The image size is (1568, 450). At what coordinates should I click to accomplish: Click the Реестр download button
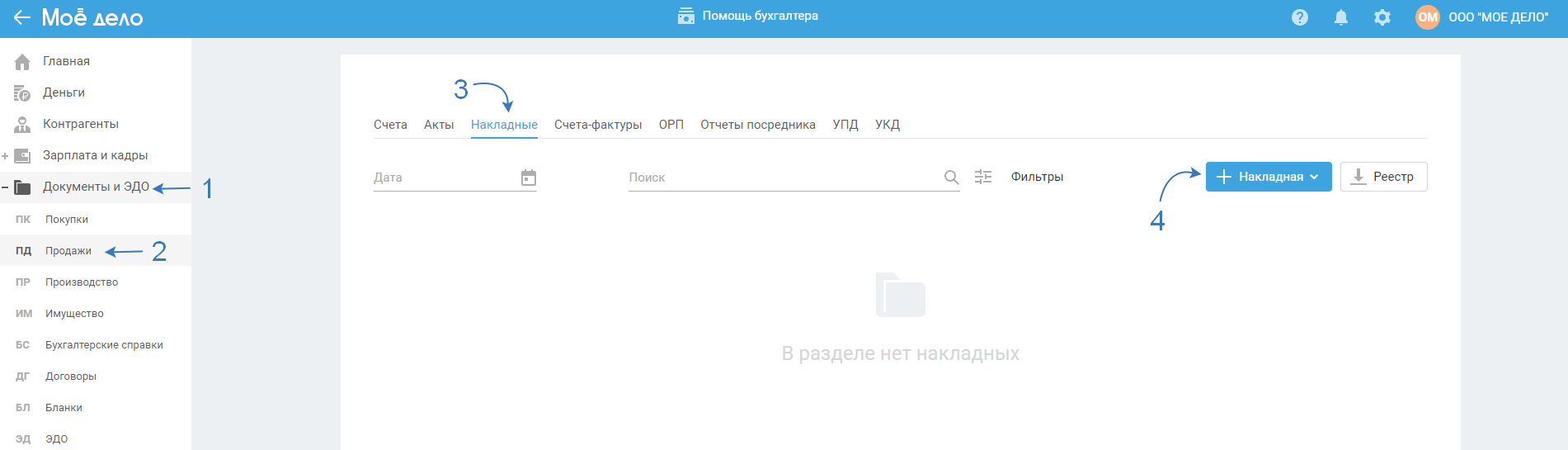click(x=1383, y=177)
